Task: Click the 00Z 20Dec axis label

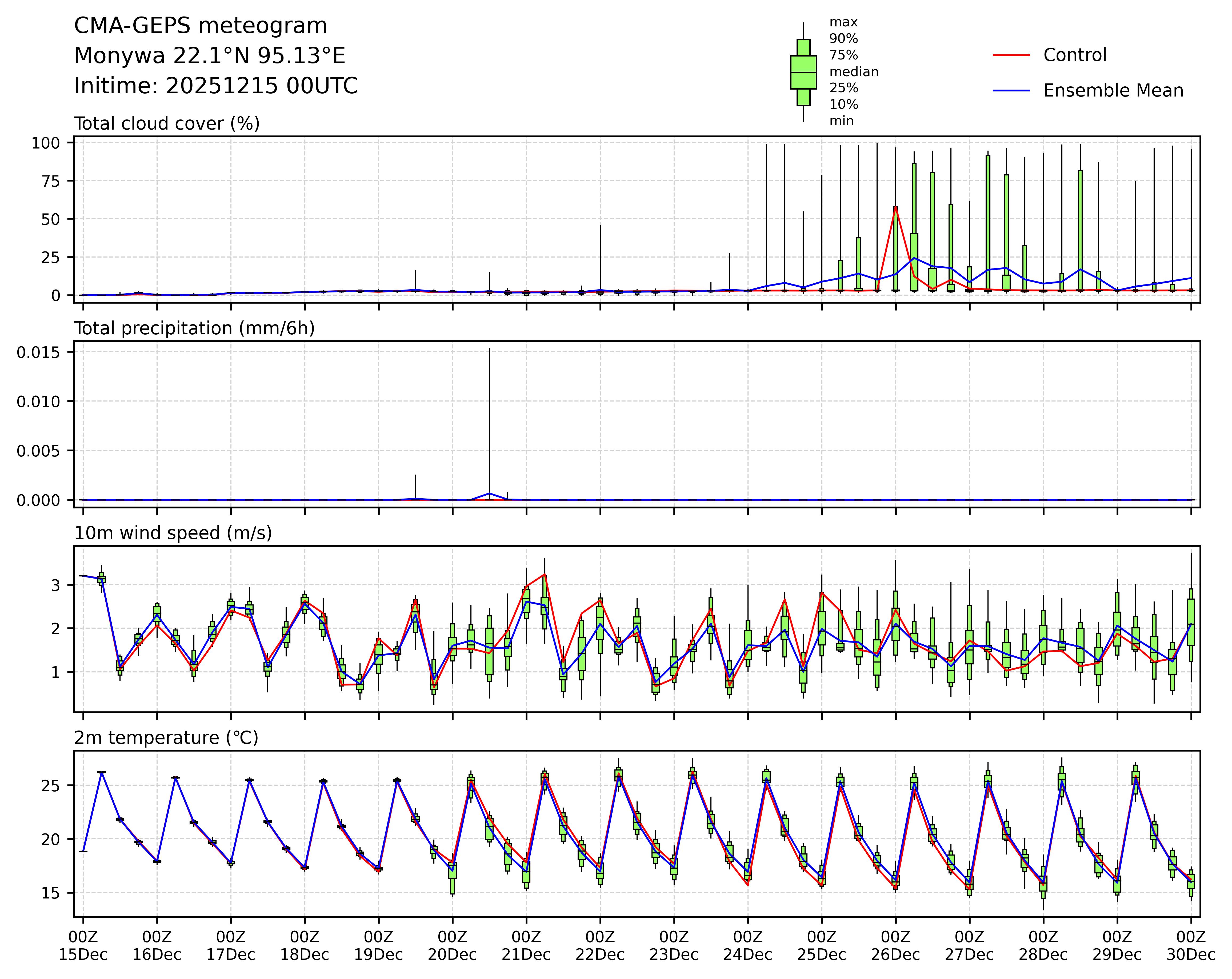Action: 453,946
